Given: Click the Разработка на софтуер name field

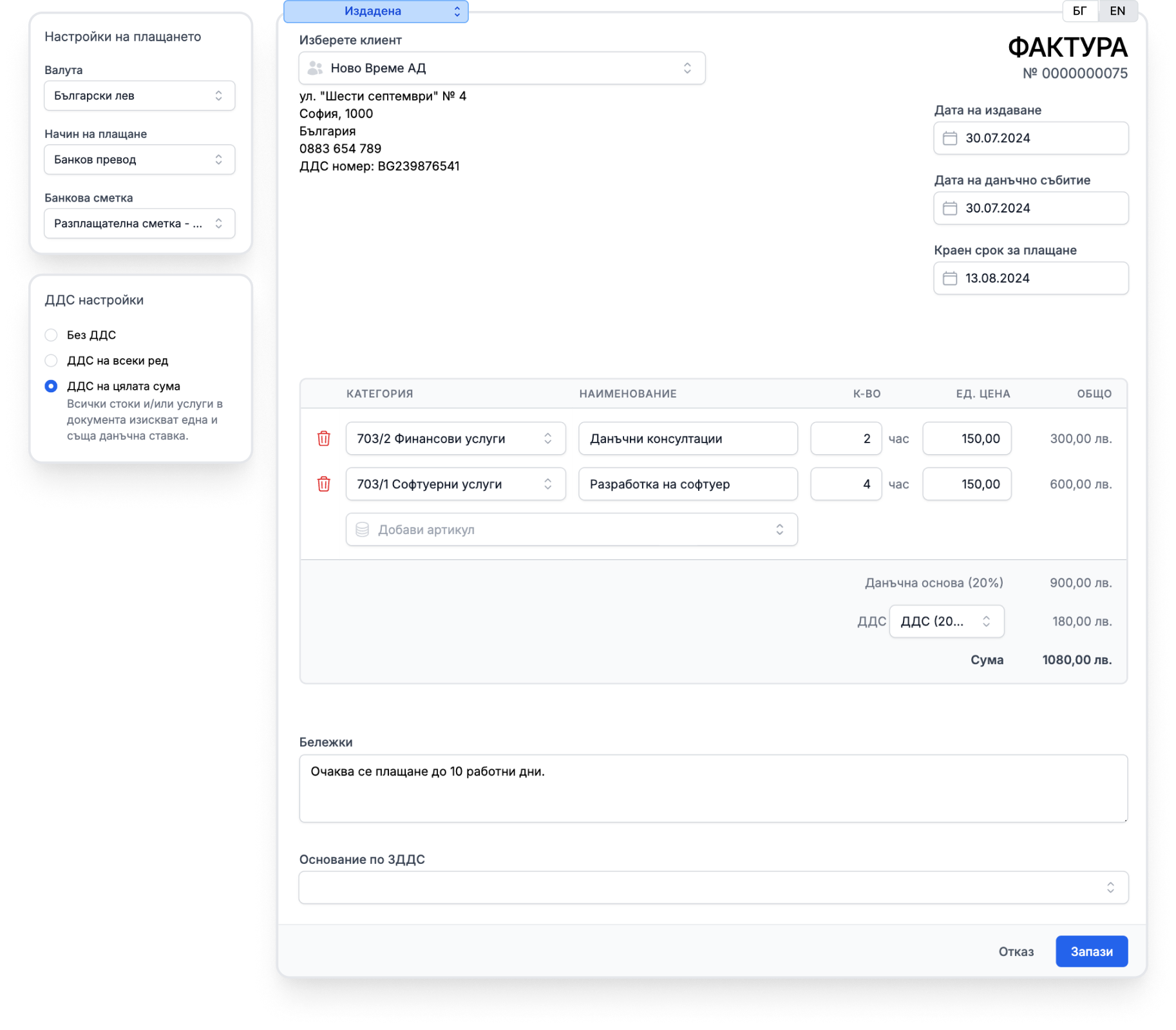Looking at the screenshot, I should pyautogui.click(x=688, y=484).
